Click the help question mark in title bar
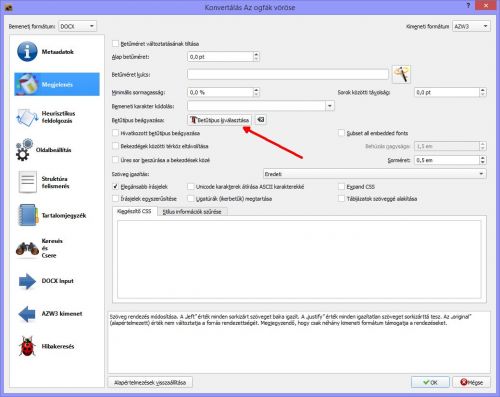This screenshot has height=397, width=500. tap(468, 5)
